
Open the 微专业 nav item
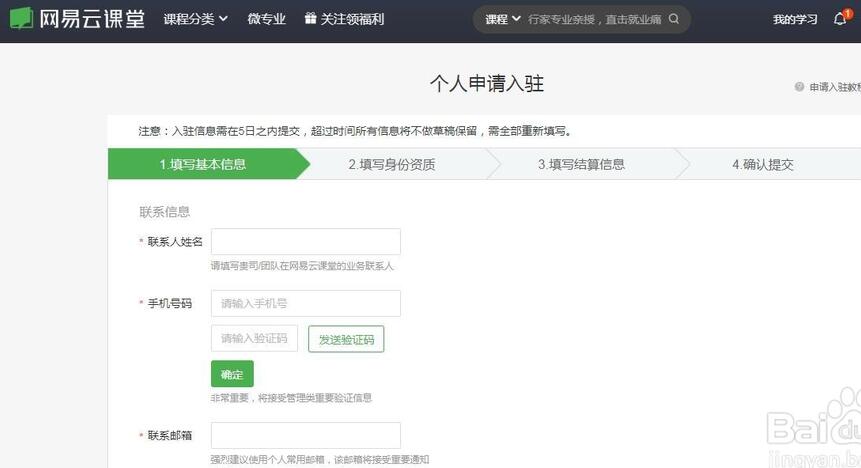click(266, 19)
